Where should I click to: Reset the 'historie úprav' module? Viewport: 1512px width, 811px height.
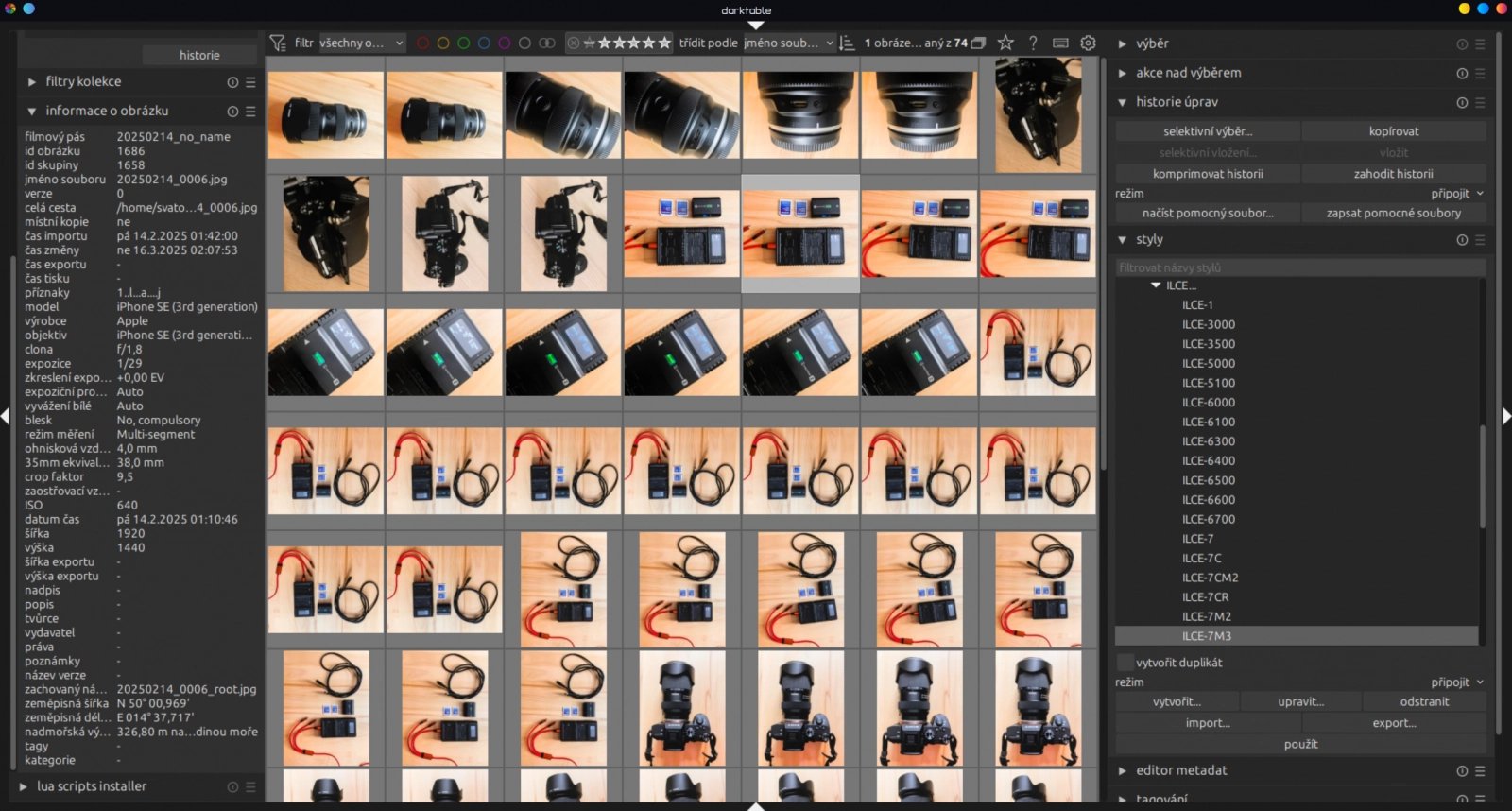point(1462,103)
